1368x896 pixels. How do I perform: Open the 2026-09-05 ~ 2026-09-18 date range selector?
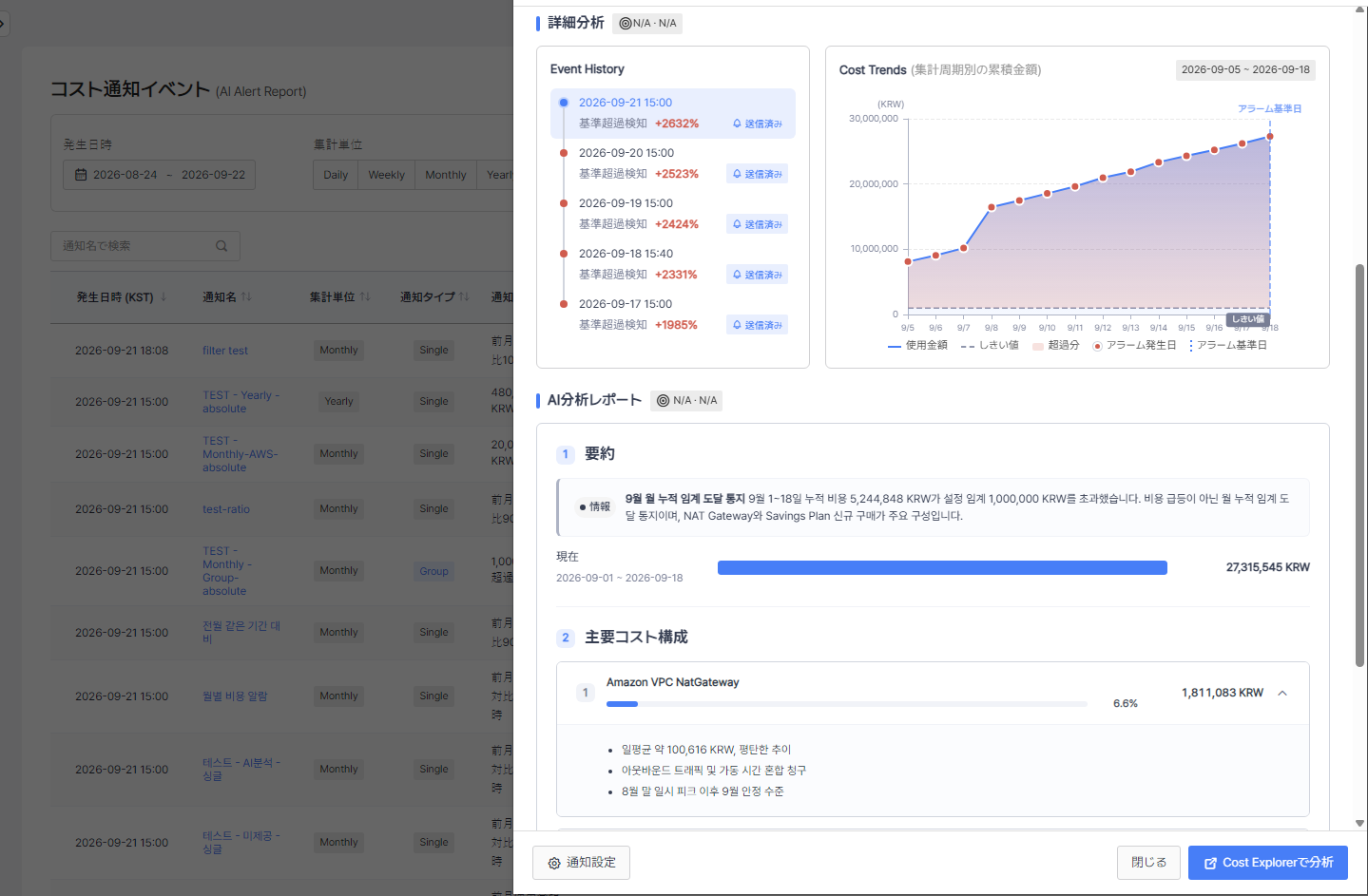[1245, 69]
